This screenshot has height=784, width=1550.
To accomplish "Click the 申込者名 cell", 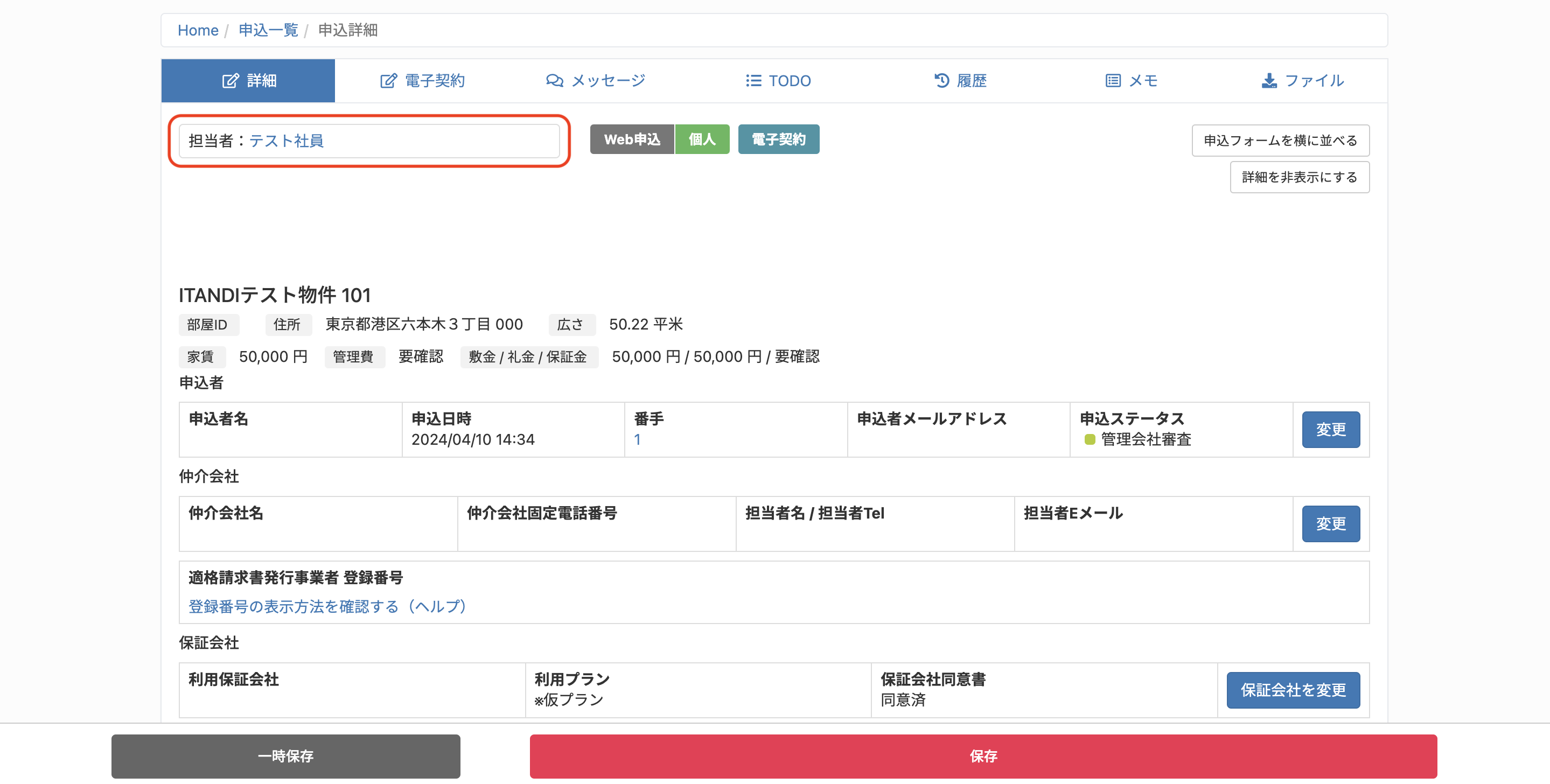I will pos(291,430).
